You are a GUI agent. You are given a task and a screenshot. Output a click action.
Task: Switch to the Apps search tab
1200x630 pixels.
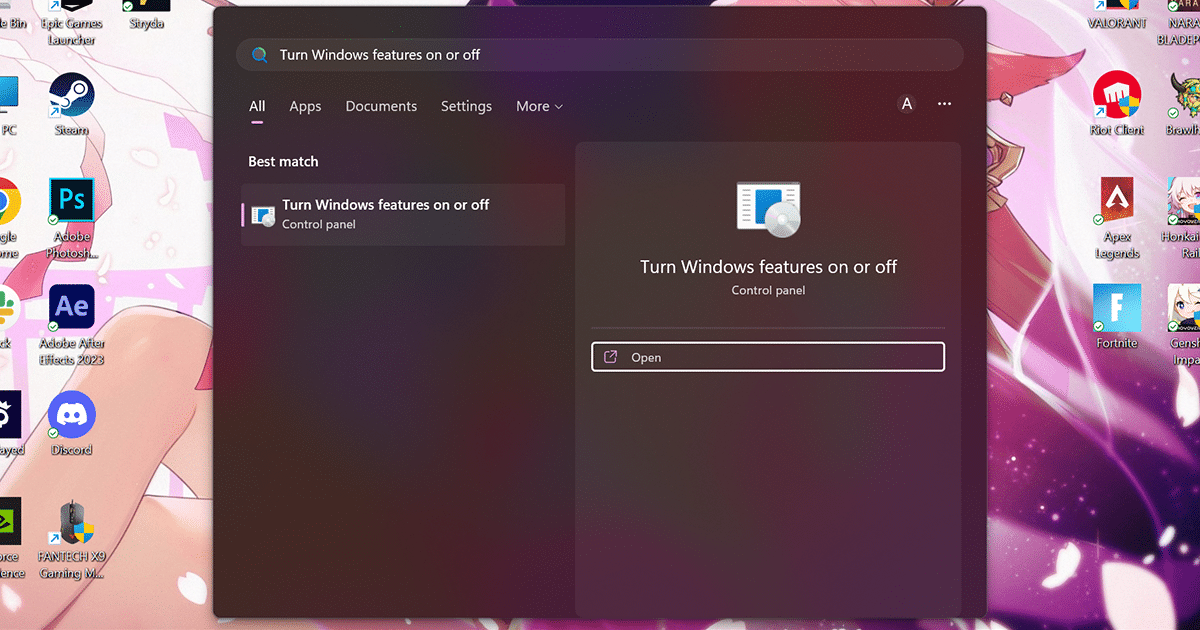(x=305, y=106)
